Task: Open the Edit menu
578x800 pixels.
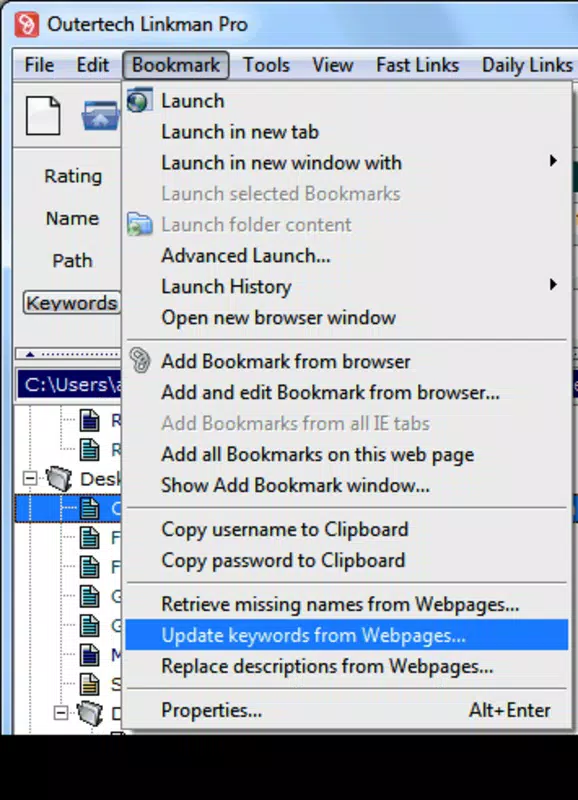Action: point(92,65)
